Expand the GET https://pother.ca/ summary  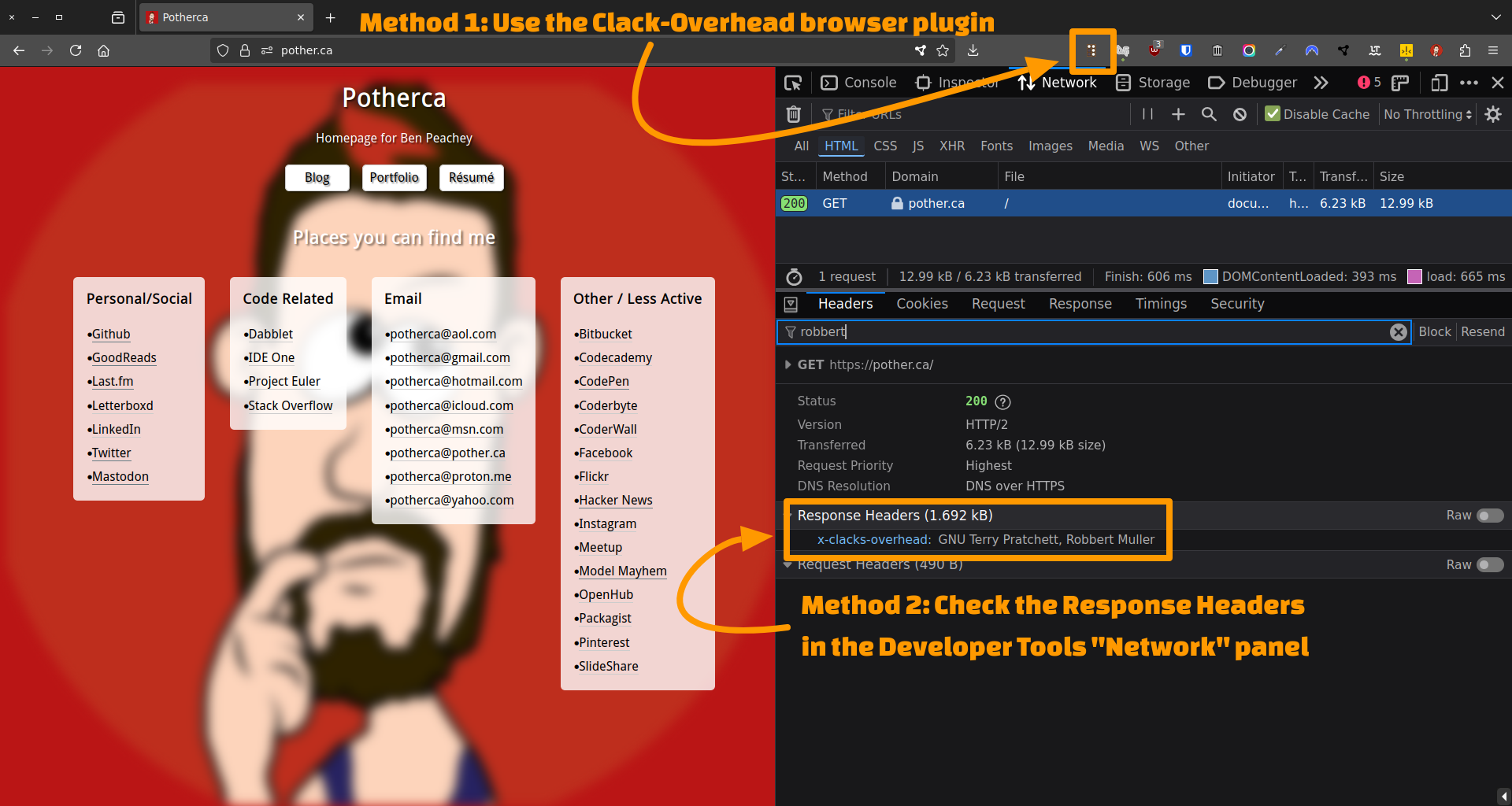click(x=787, y=364)
